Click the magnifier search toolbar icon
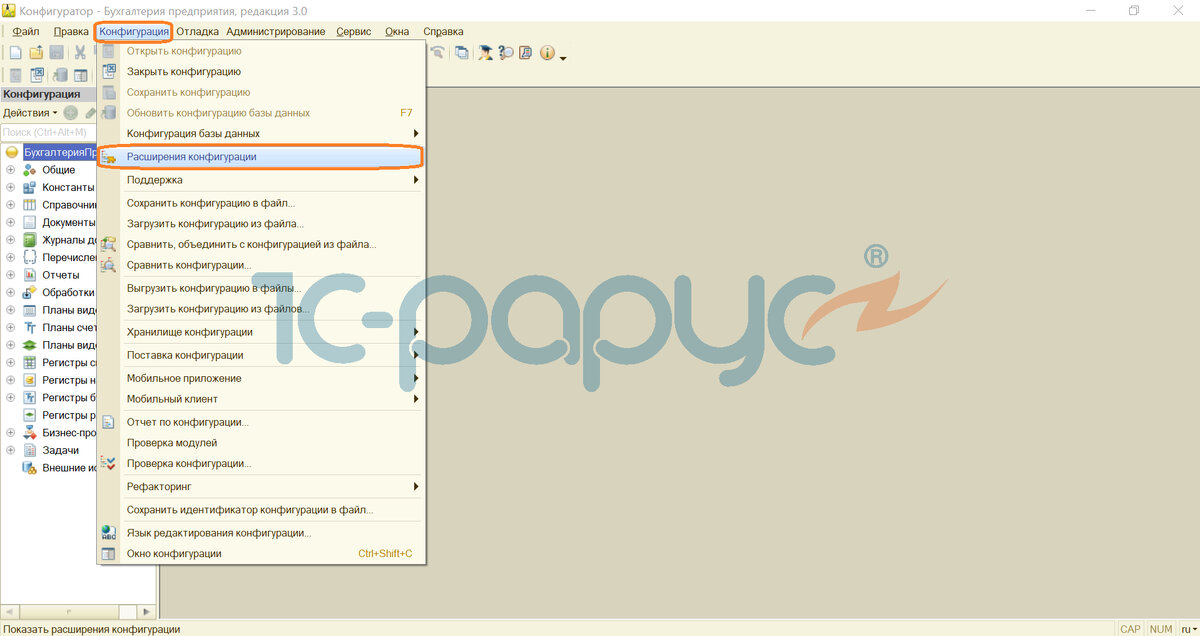 click(506, 52)
